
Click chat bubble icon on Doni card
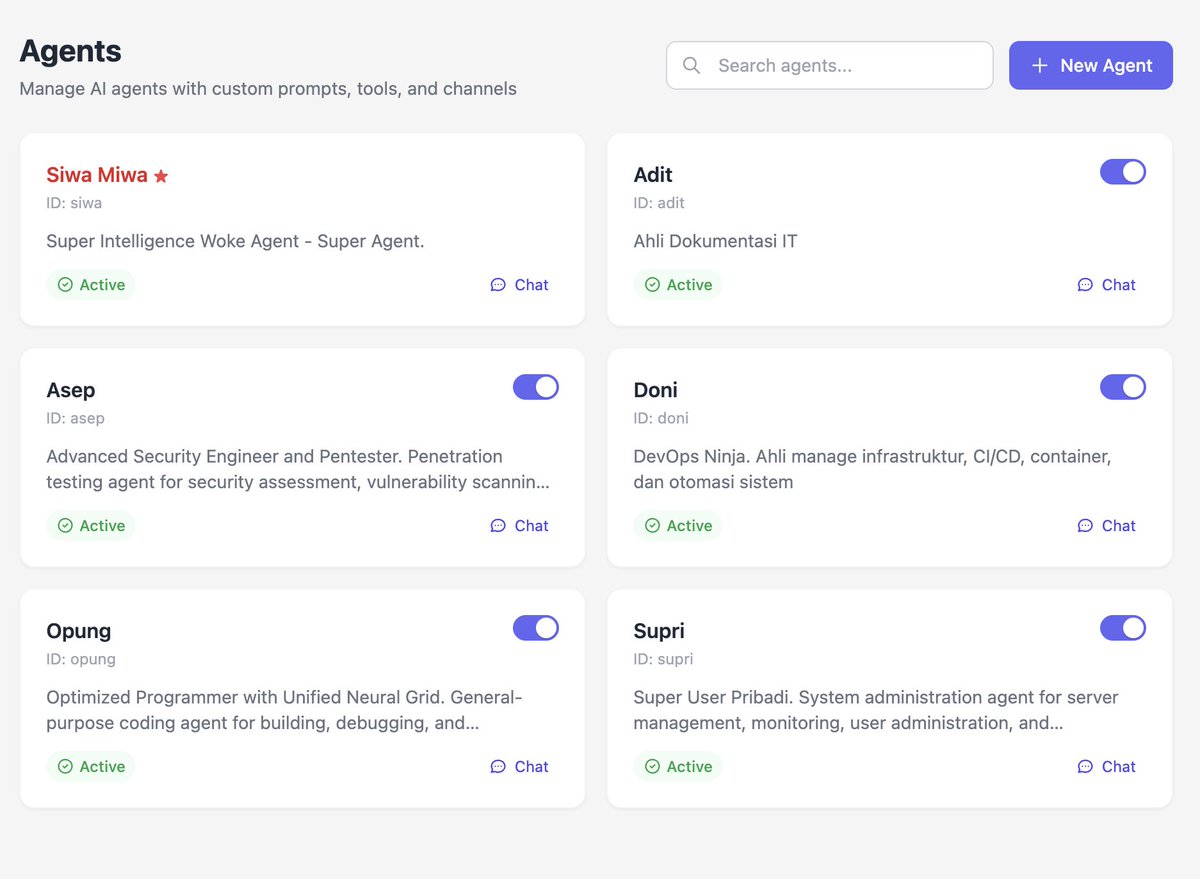click(1085, 526)
